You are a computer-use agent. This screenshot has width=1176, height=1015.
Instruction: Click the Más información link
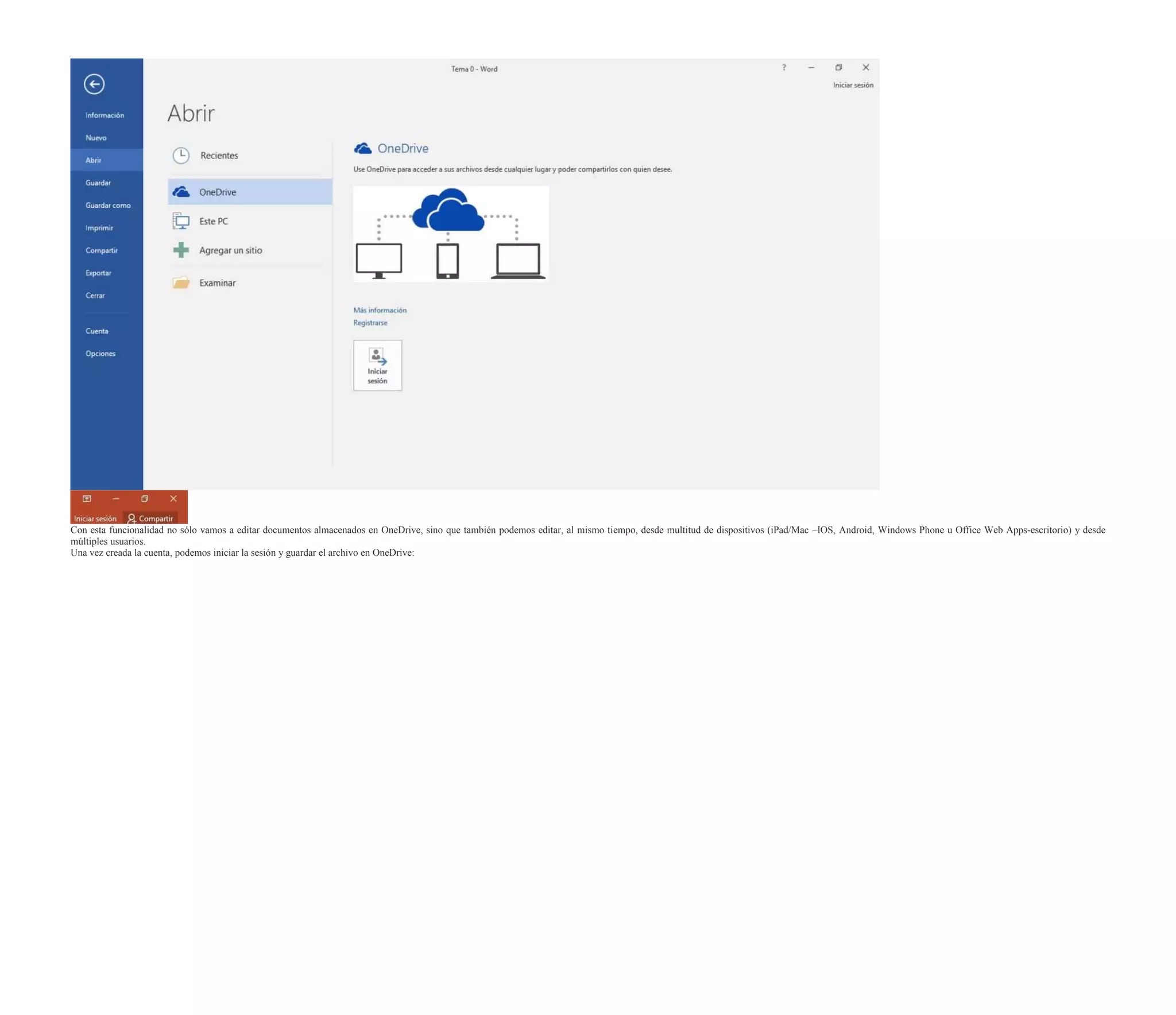[x=380, y=310]
